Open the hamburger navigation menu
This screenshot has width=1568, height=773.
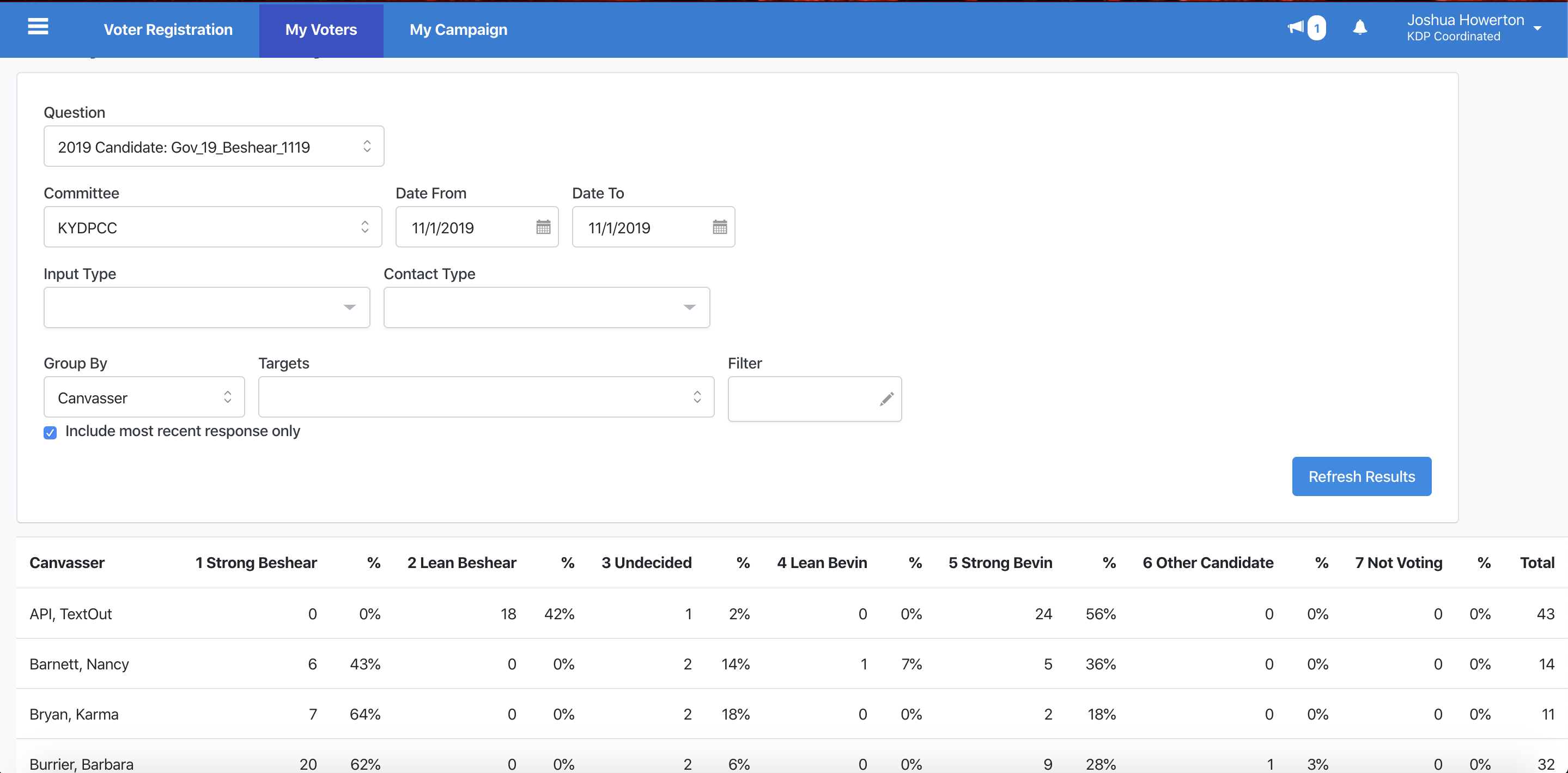pos(38,27)
